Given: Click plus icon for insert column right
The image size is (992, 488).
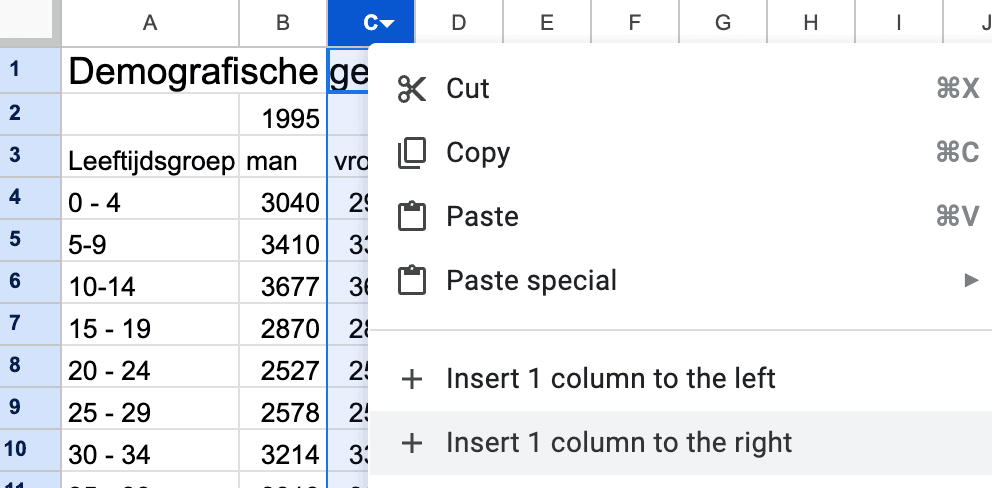Looking at the screenshot, I should (411, 443).
